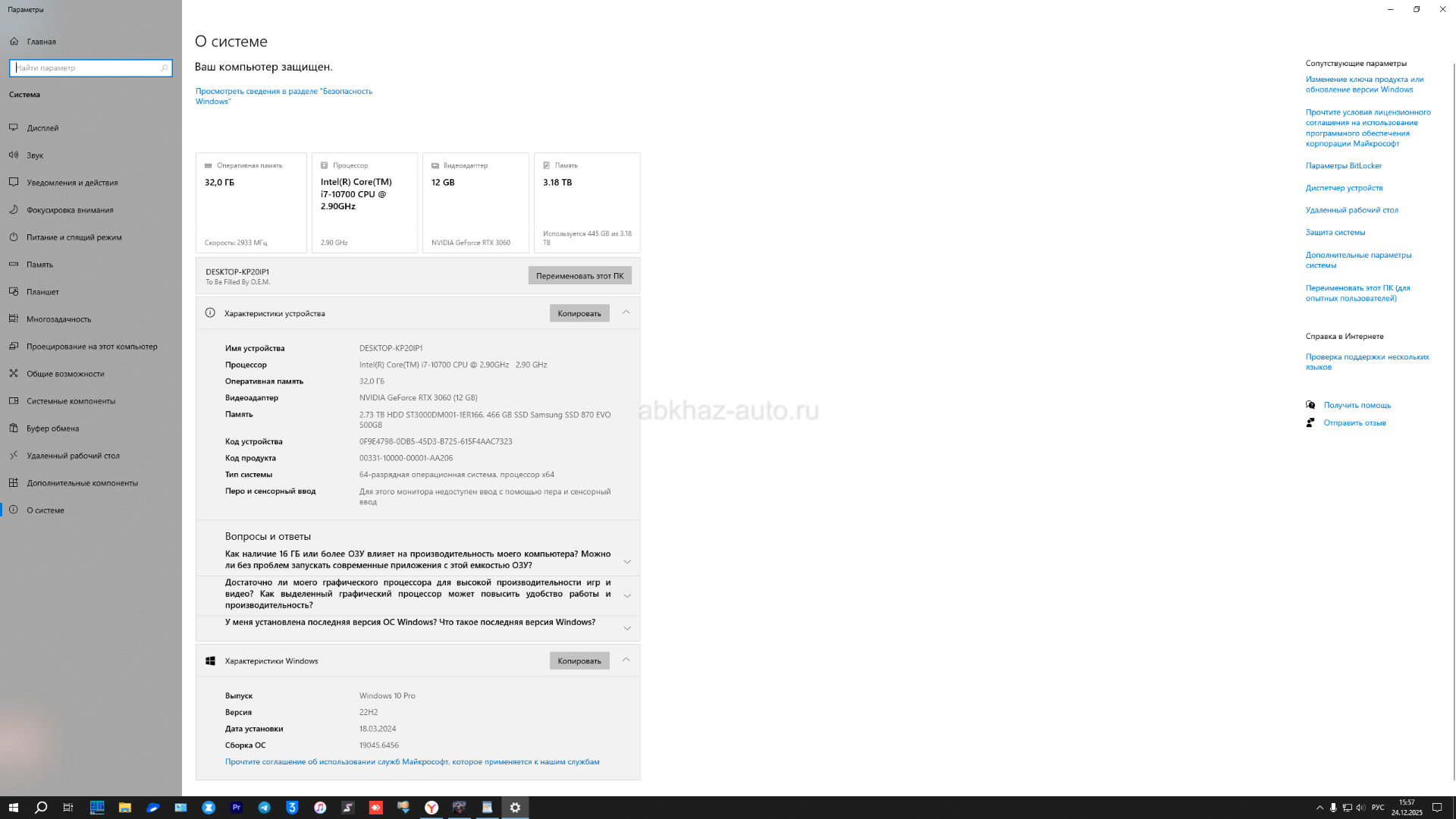Open the Device Manager link
Screen dimensions: 1456x819
1344,188
